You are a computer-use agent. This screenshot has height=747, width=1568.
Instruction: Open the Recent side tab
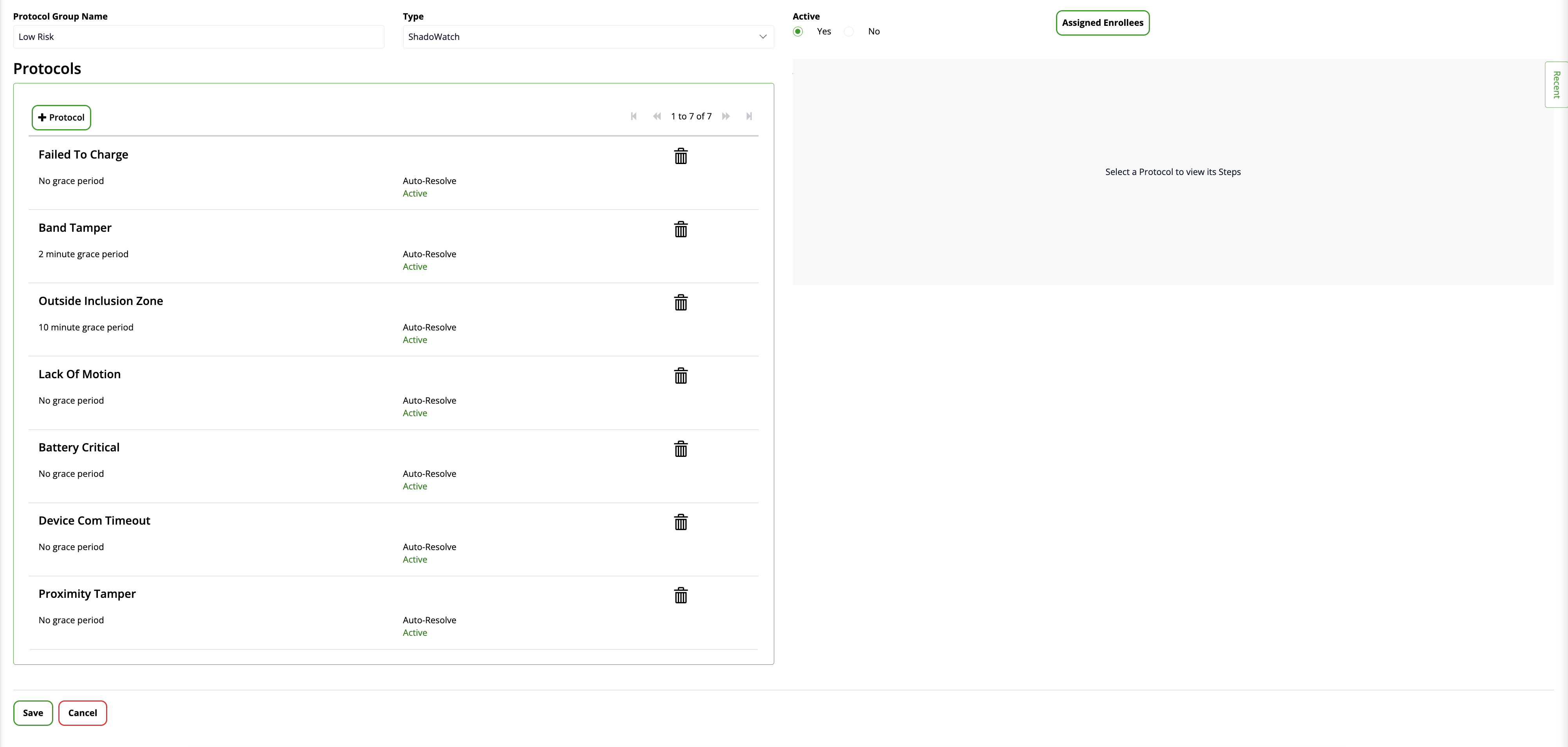coord(1556,85)
